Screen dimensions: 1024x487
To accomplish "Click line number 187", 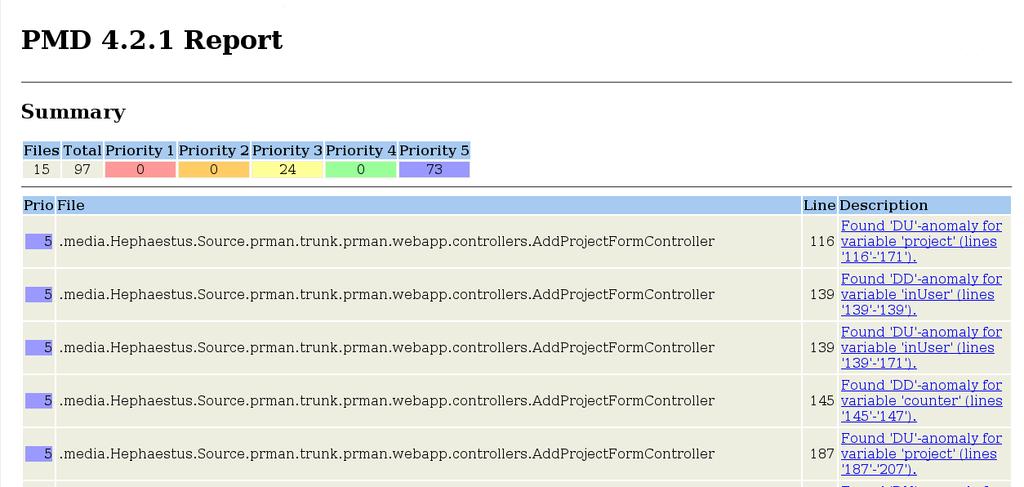I will pos(822,454).
